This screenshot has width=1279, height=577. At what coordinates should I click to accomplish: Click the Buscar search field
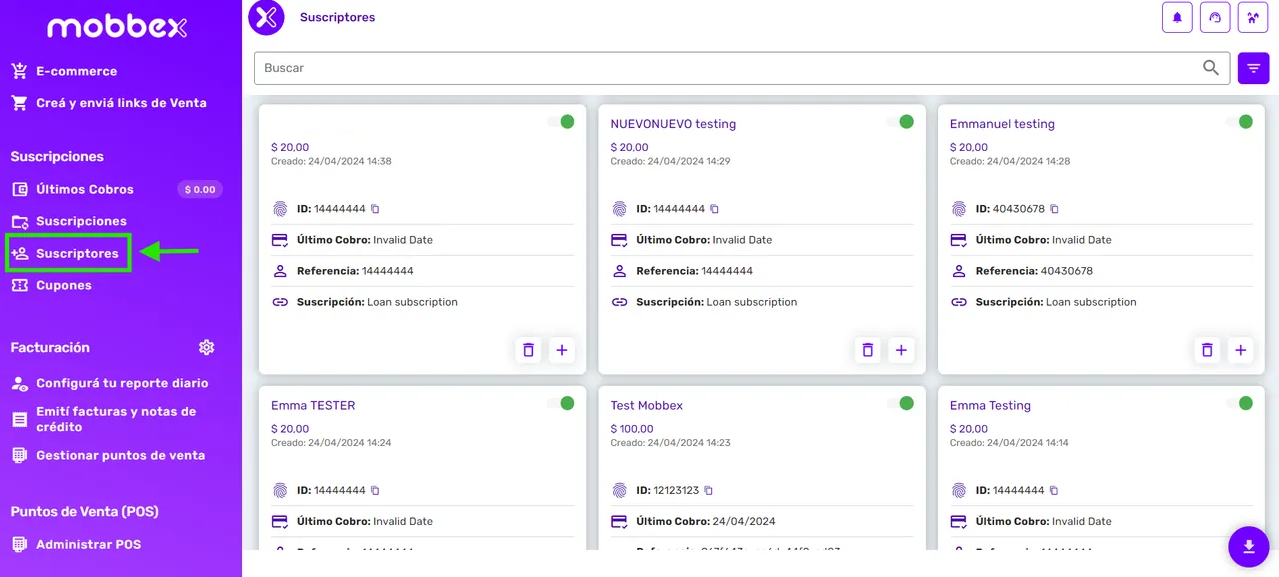tap(700, 67)
